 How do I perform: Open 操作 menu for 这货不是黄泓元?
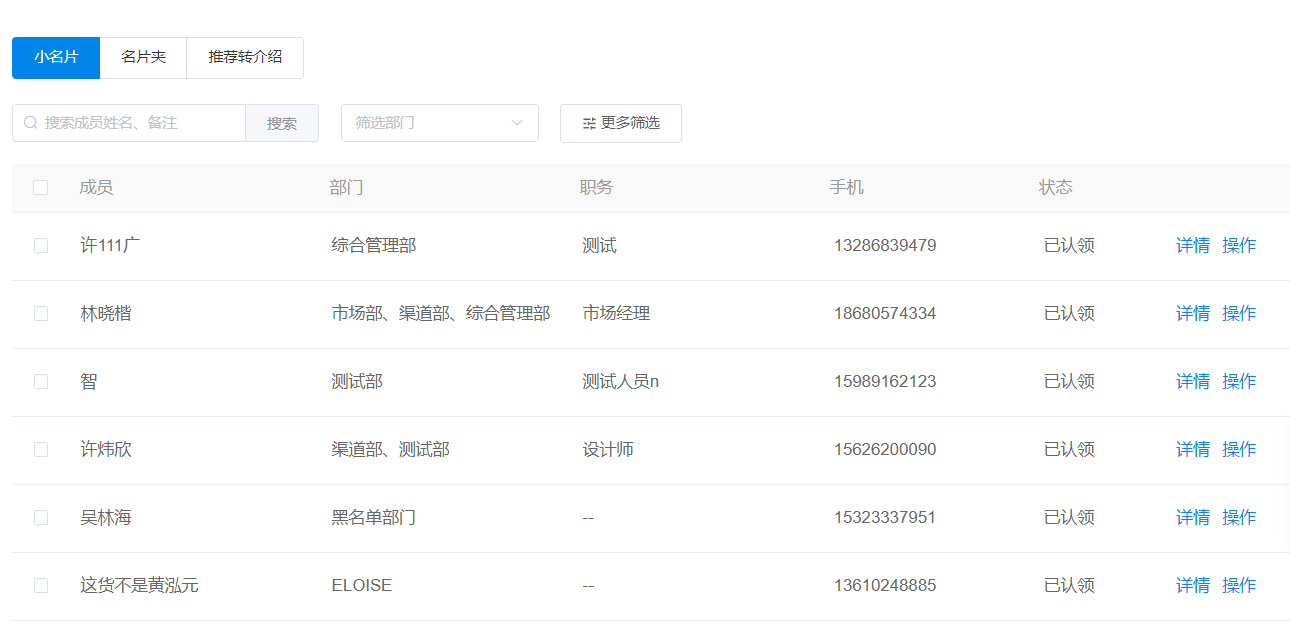[x=1239, y=585]
